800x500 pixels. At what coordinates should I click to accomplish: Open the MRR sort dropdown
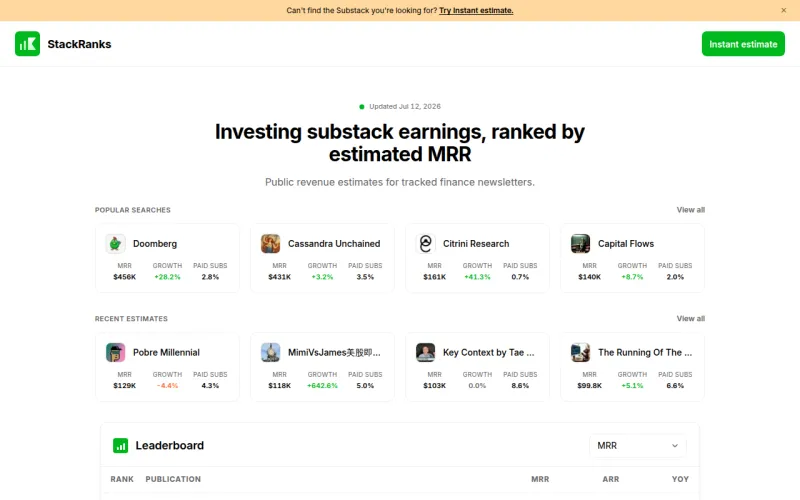(638, 445)
